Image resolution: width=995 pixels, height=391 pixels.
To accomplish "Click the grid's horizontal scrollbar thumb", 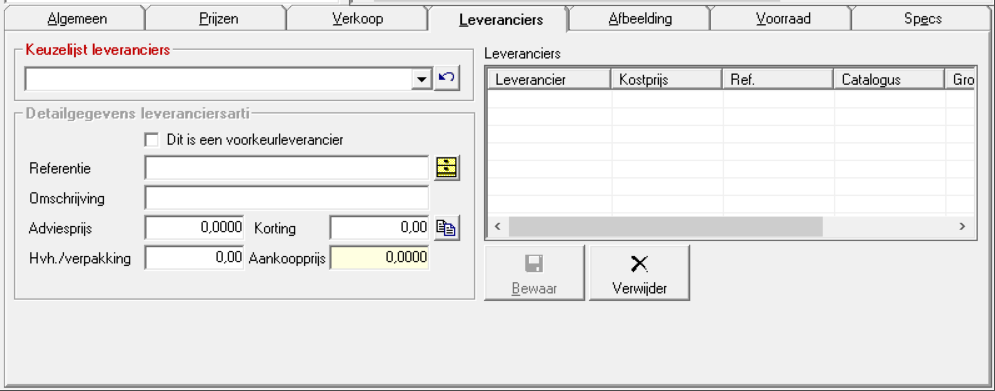I will (x=666, y=227).
